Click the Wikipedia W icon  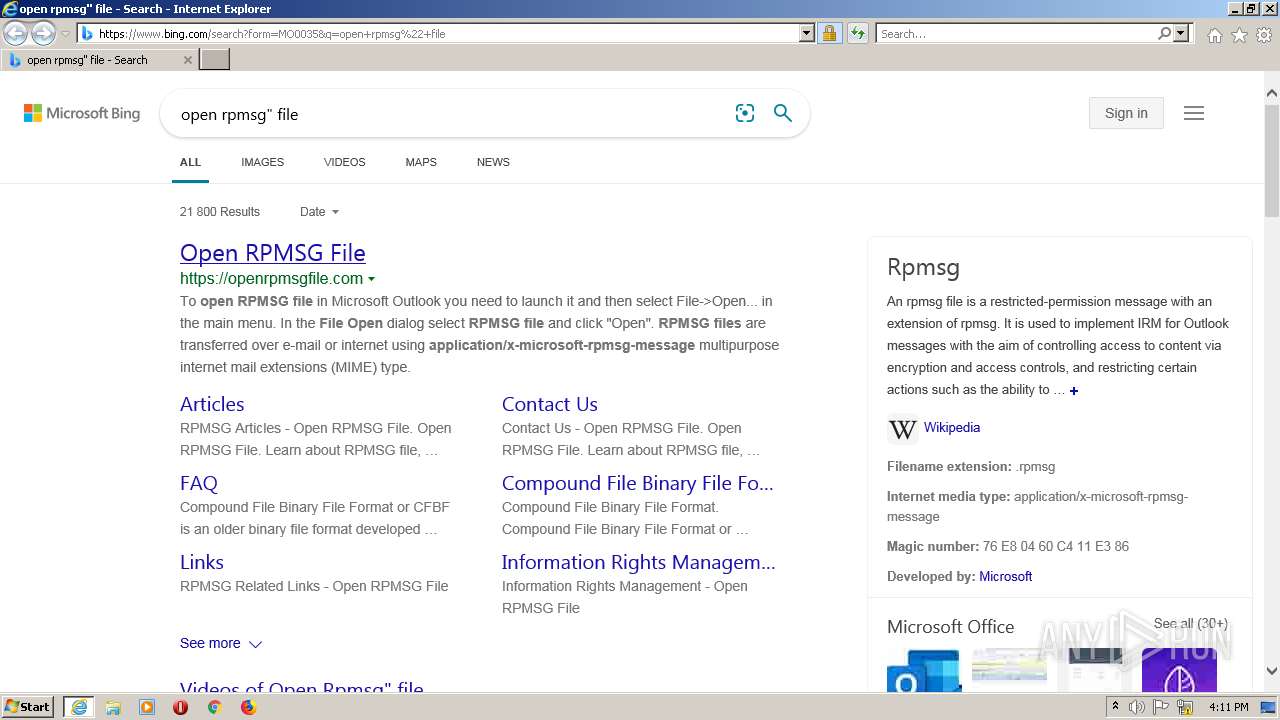click(x=902, y=429)
